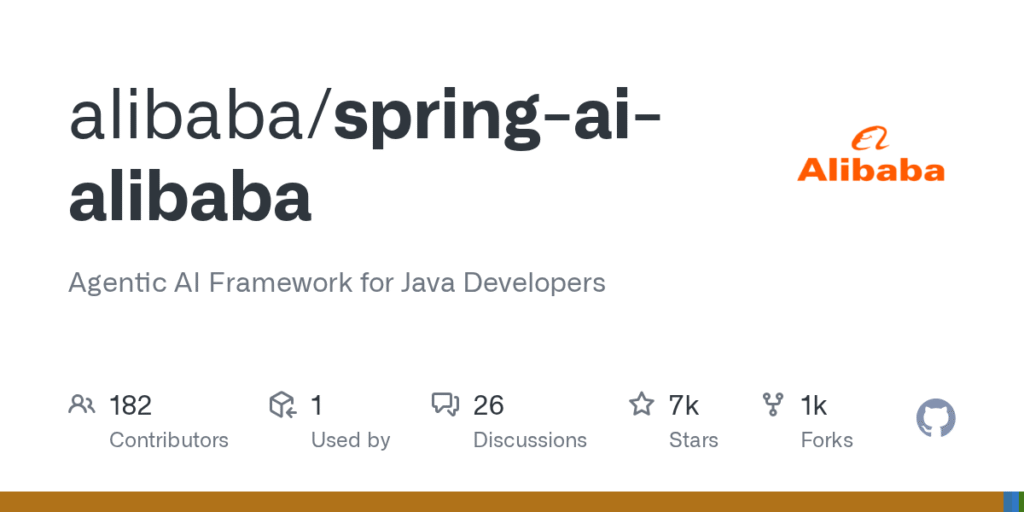Select the Forks label

(826, 440)
